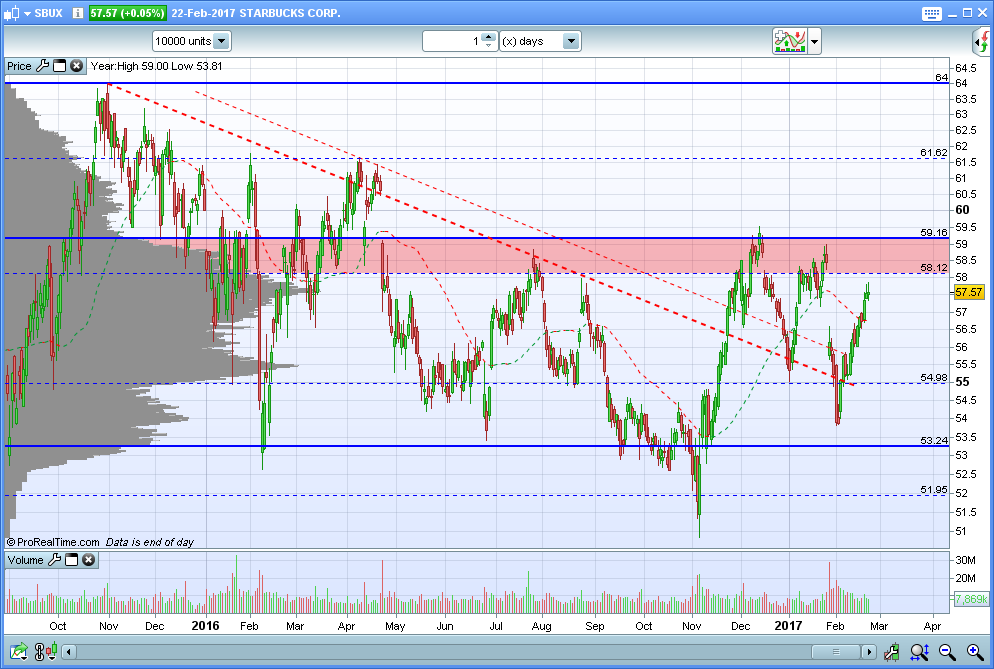Maximize the Volume panel window icon
The image size is (994, 669).
point(72,560)
